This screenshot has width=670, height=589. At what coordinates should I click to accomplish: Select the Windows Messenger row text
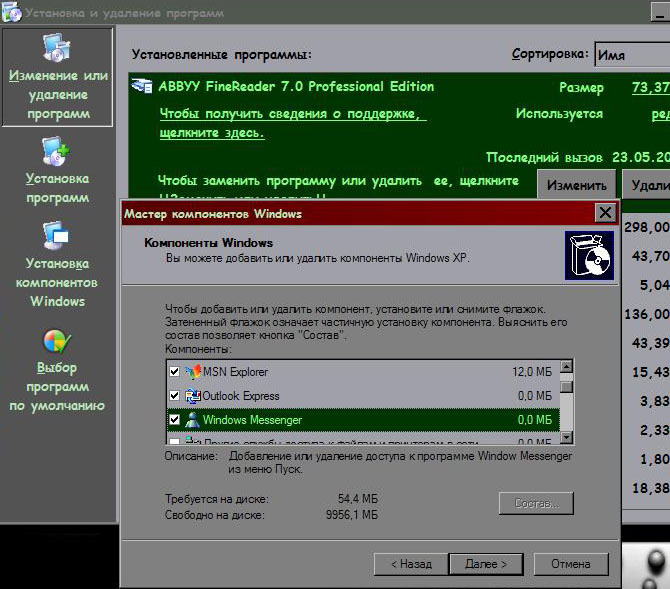[252, 420]
